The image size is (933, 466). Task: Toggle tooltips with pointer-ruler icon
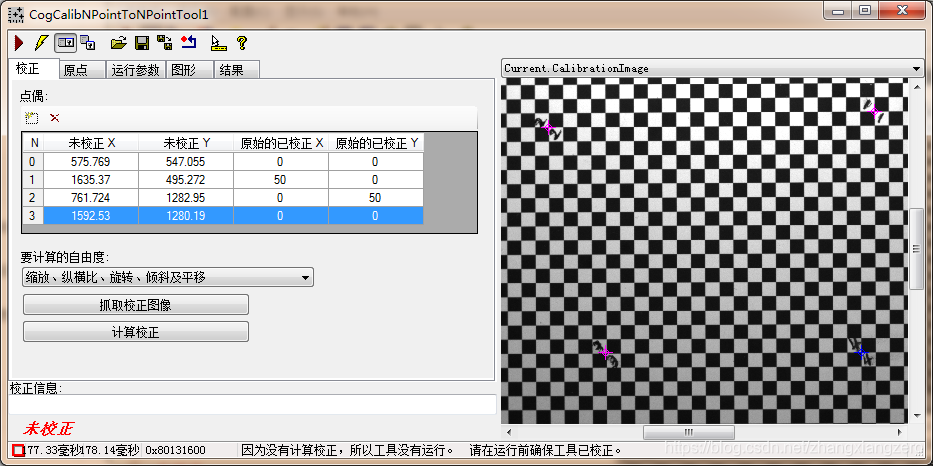coord(219,43)
